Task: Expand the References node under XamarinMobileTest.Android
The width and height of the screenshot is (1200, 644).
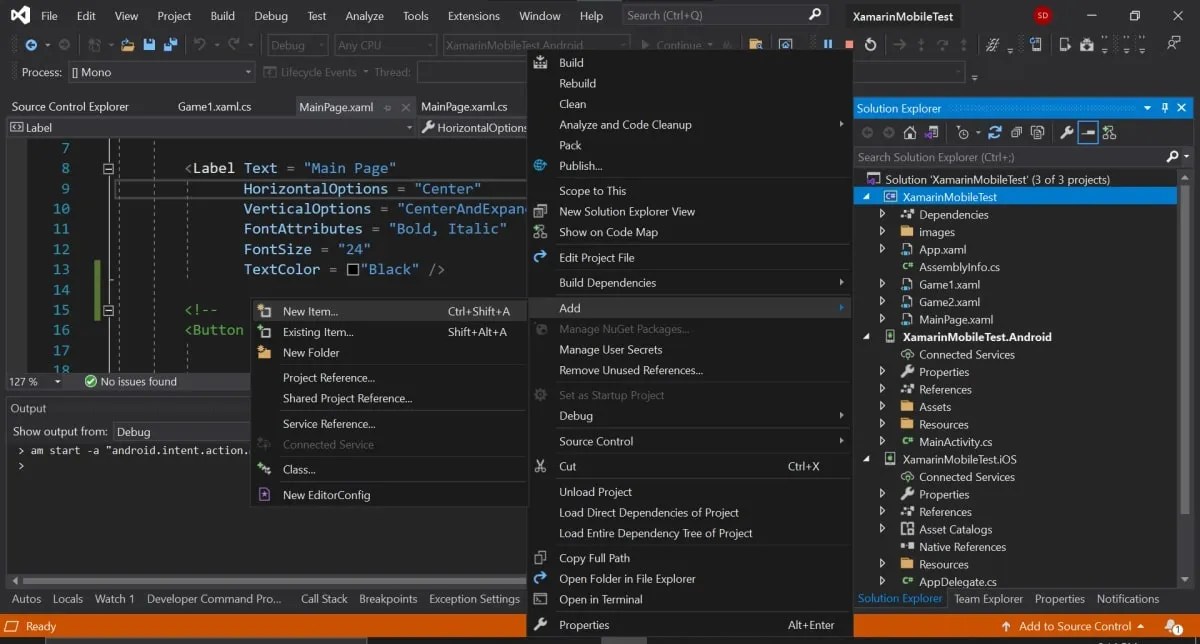Action: [882, 389]
